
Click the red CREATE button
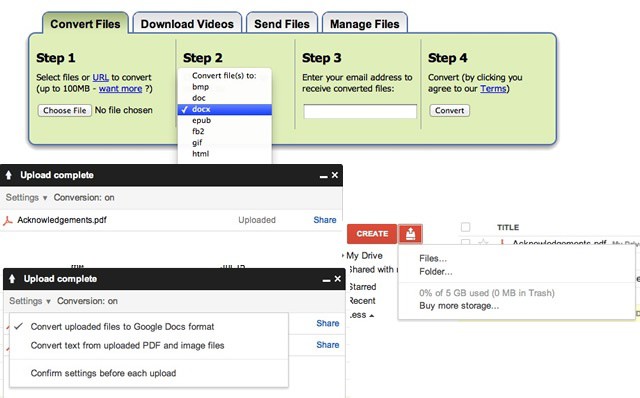372,234
